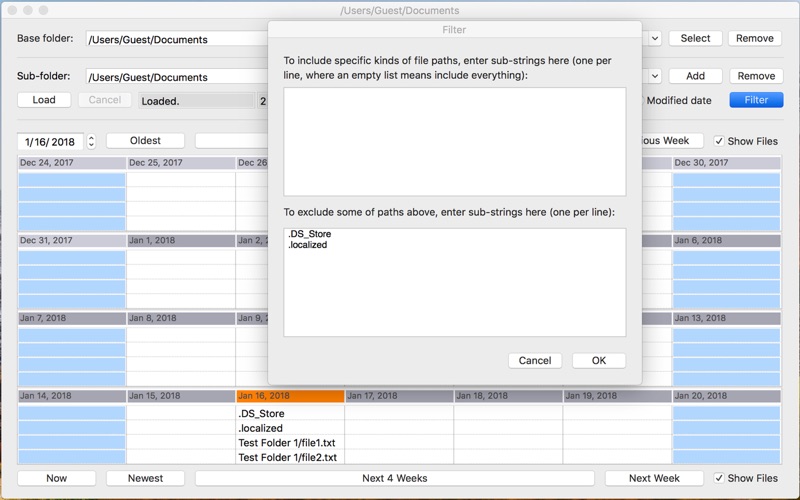Click Add next to Sub-folder
This screenshot has width=800, height=500.
coord(695,76)
